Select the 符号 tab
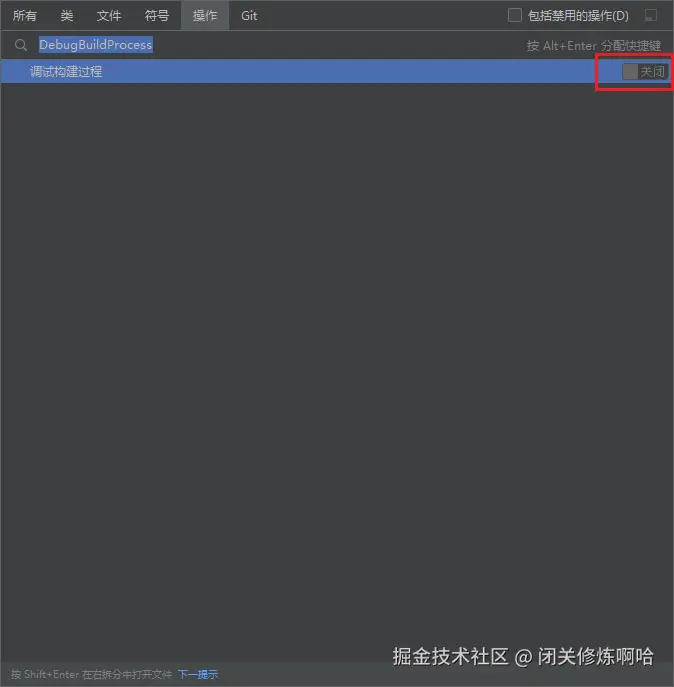674x687 pixels. coord(157,16)
